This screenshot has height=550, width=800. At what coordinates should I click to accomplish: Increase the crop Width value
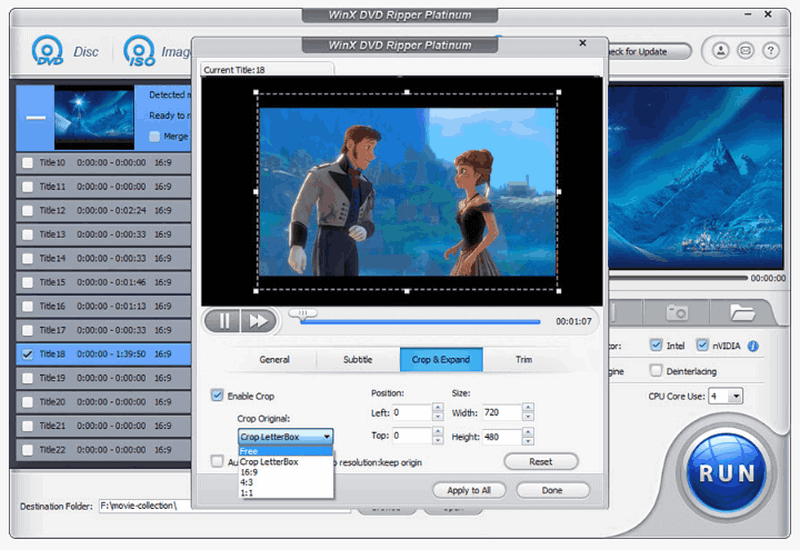[x=529, y=407]
